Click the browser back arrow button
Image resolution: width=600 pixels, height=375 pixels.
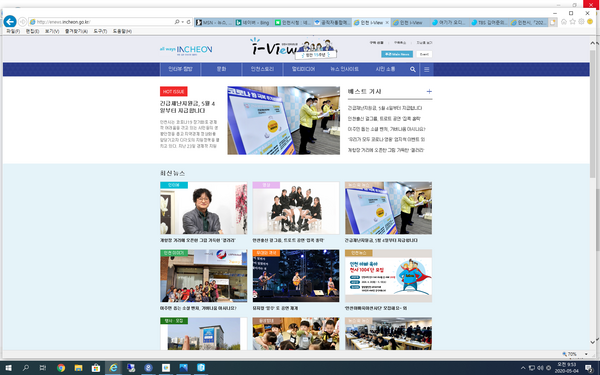click(10, 21)
